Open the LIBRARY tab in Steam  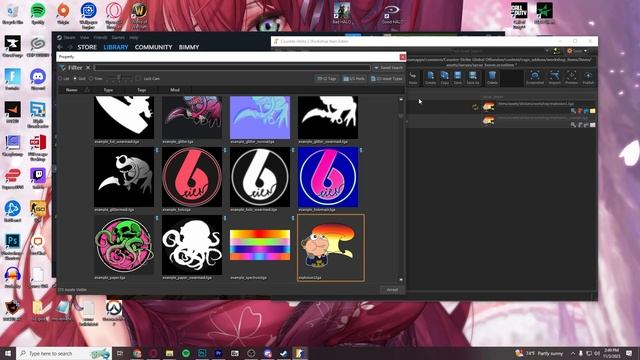116,47
